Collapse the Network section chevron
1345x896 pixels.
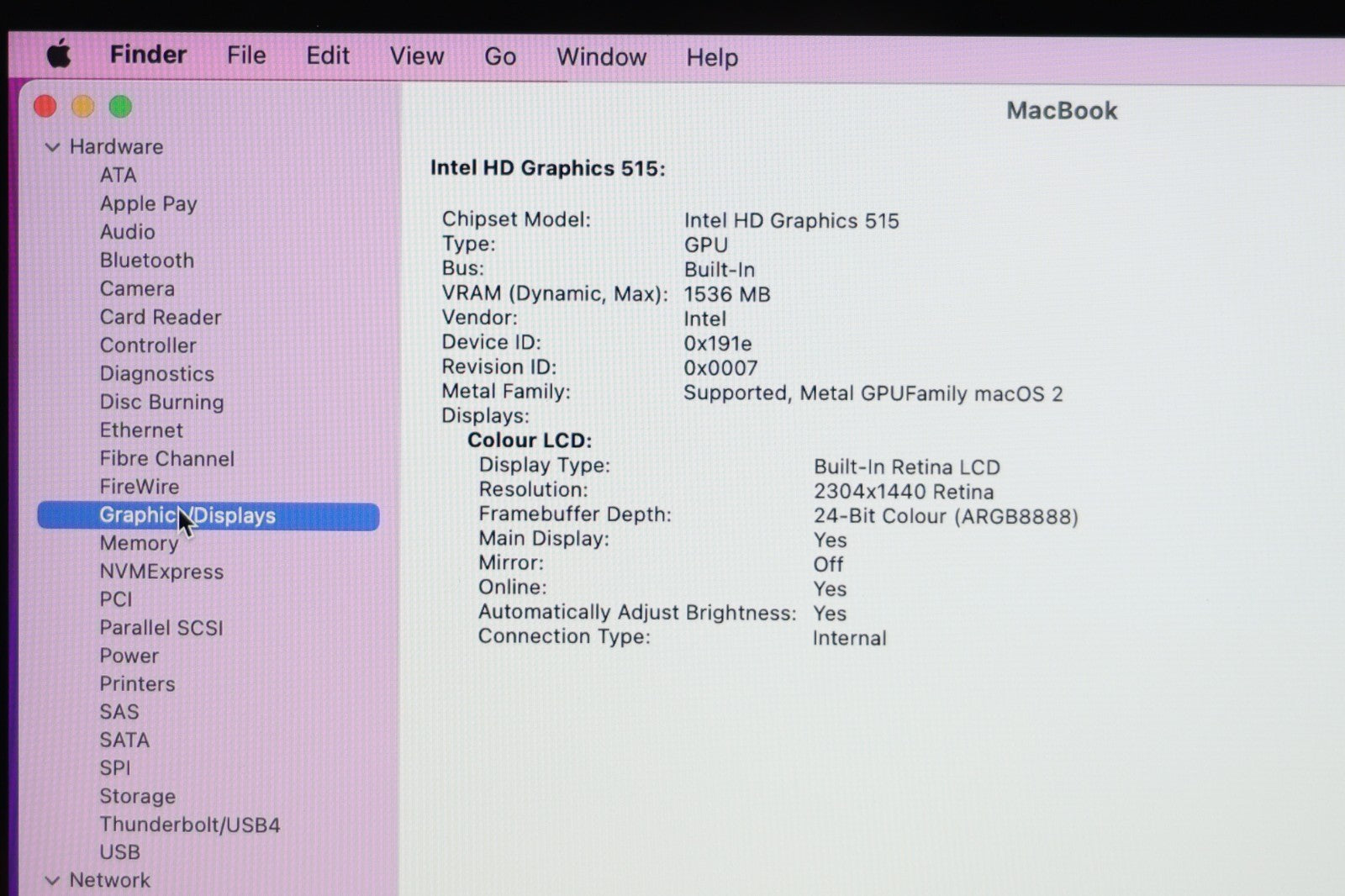[x=52, y=880]
